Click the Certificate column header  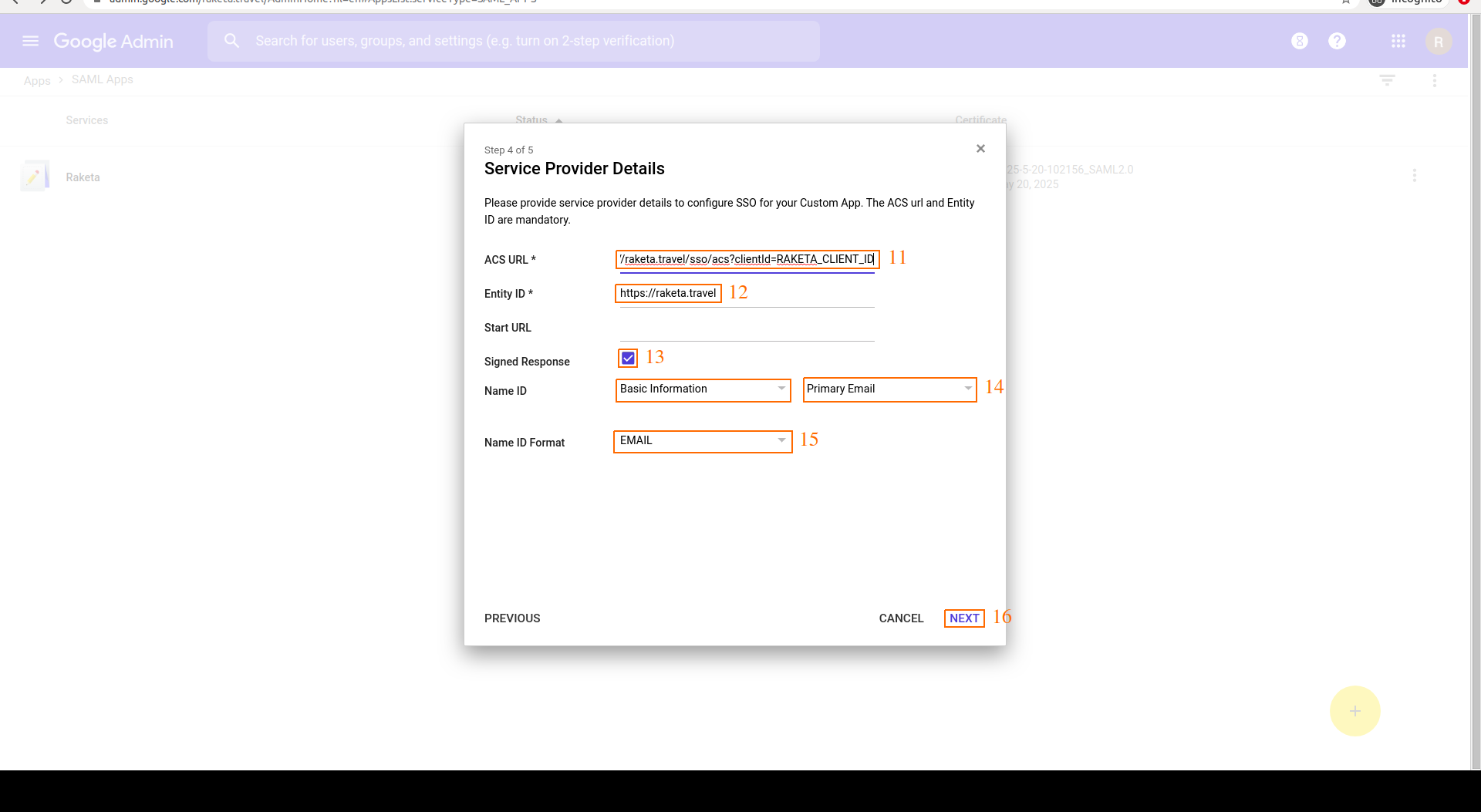pos(980,120)
